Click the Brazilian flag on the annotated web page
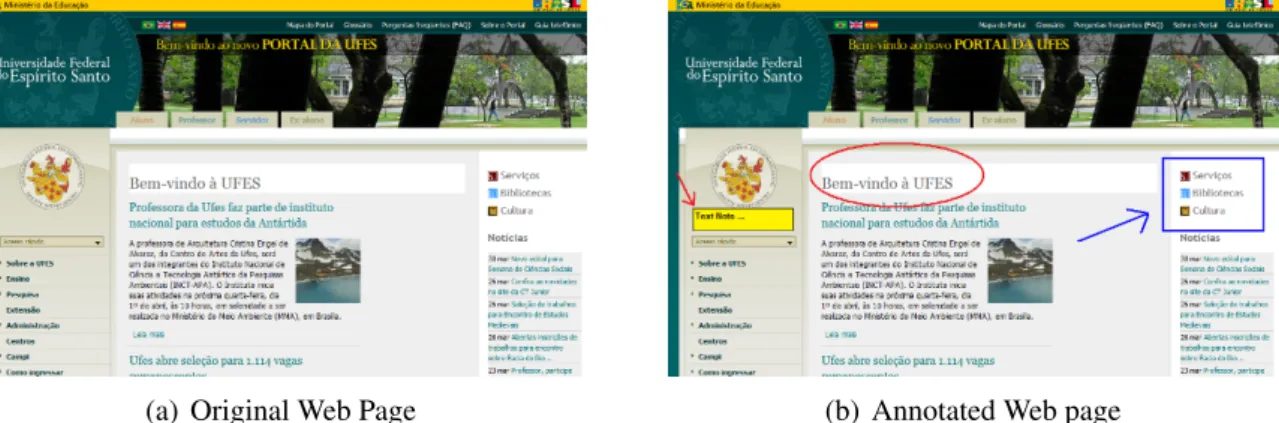The image size is (1279, 423). 840,23
